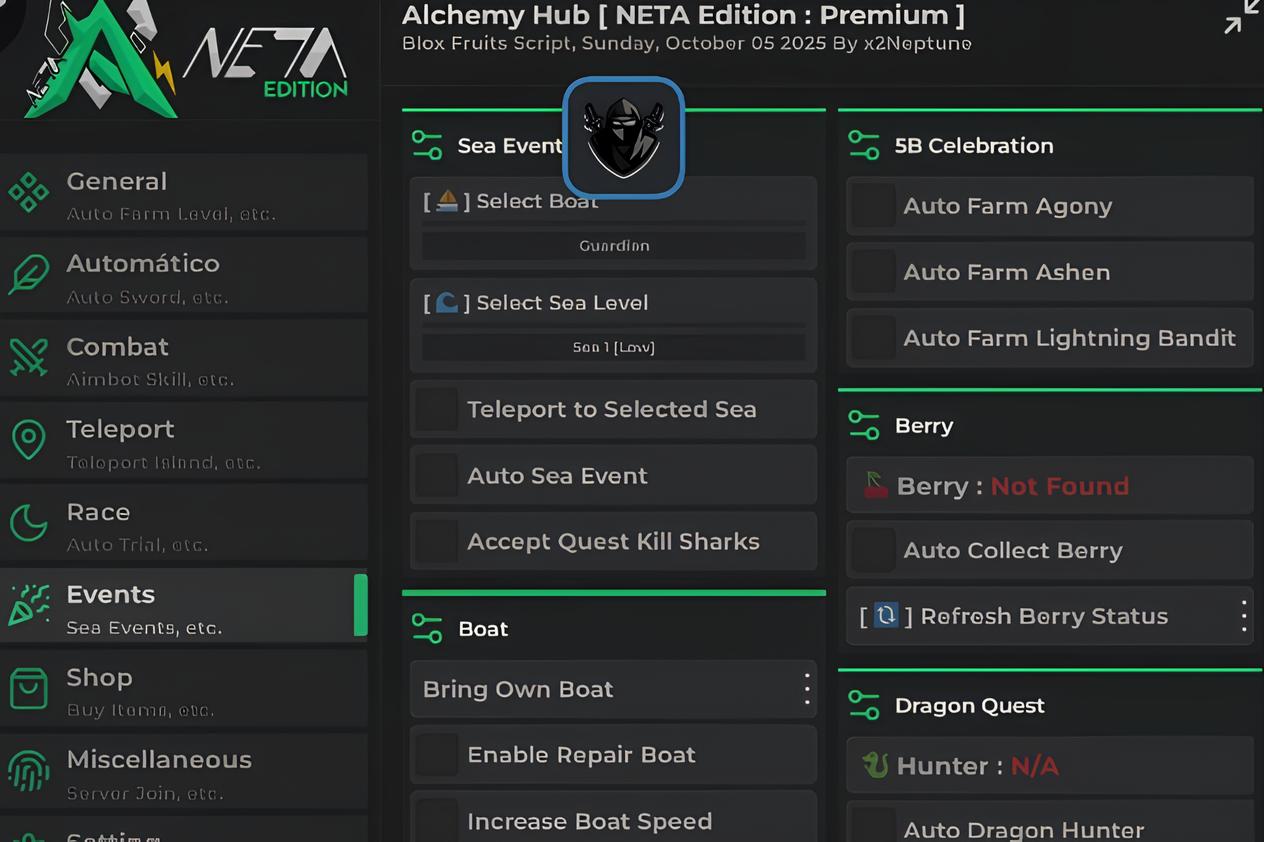Click the Teleport map pin icon
The image size is (1264, 842).
[x=28, y=439]
